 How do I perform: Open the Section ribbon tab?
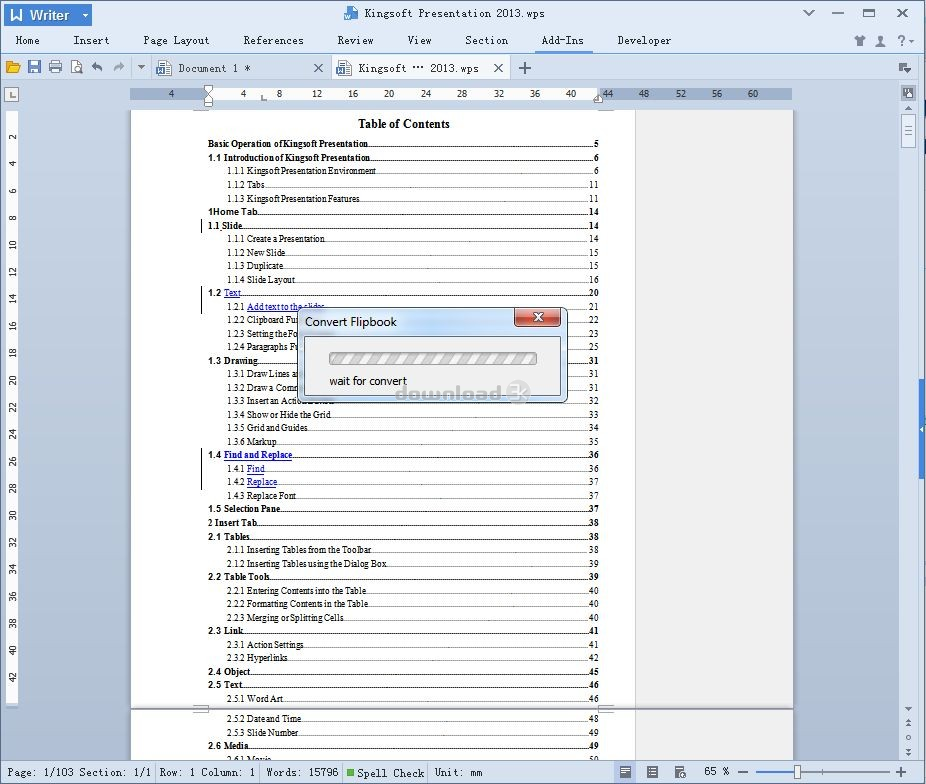(x=487, y=40)
